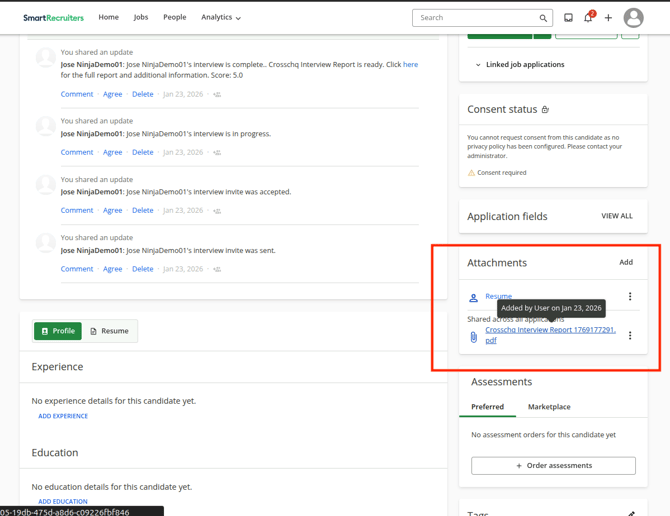670x516 pixels.
Task: Click the paperclip icon beside Crosschq report
Action: [x=474, y=337]
